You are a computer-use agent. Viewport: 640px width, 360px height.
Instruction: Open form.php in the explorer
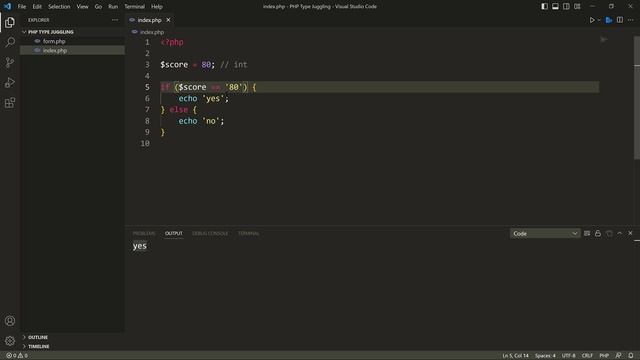point(54,41)
